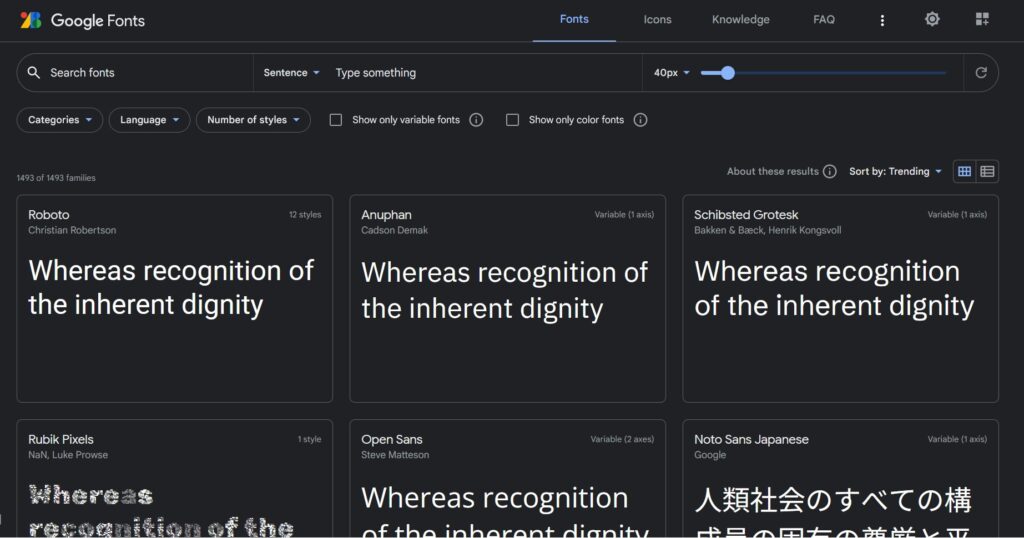Screen dimensions: 1024x538
Task: Open the selected families grid icon
Action: pos(982,19)
